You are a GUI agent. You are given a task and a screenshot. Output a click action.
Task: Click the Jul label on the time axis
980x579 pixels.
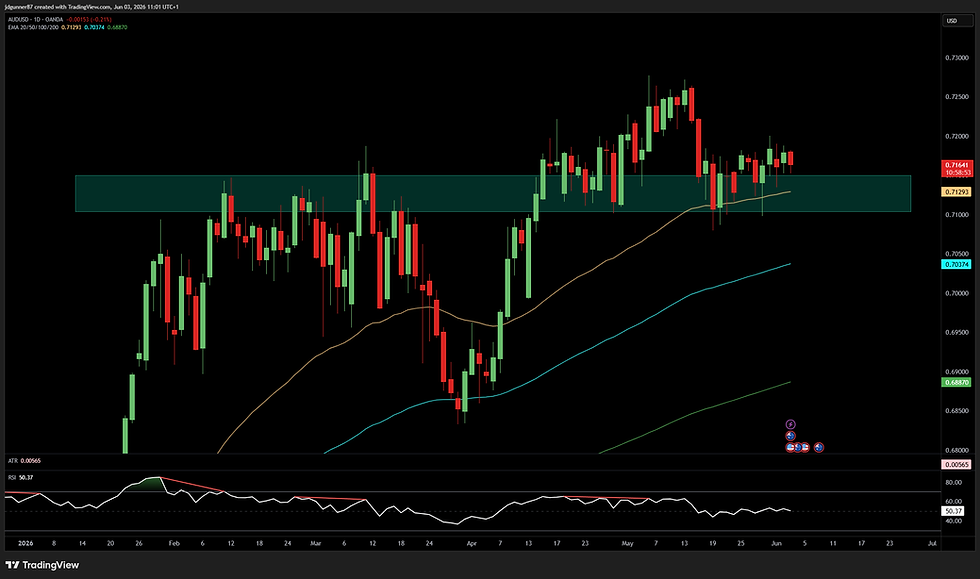tap(932, 543)
